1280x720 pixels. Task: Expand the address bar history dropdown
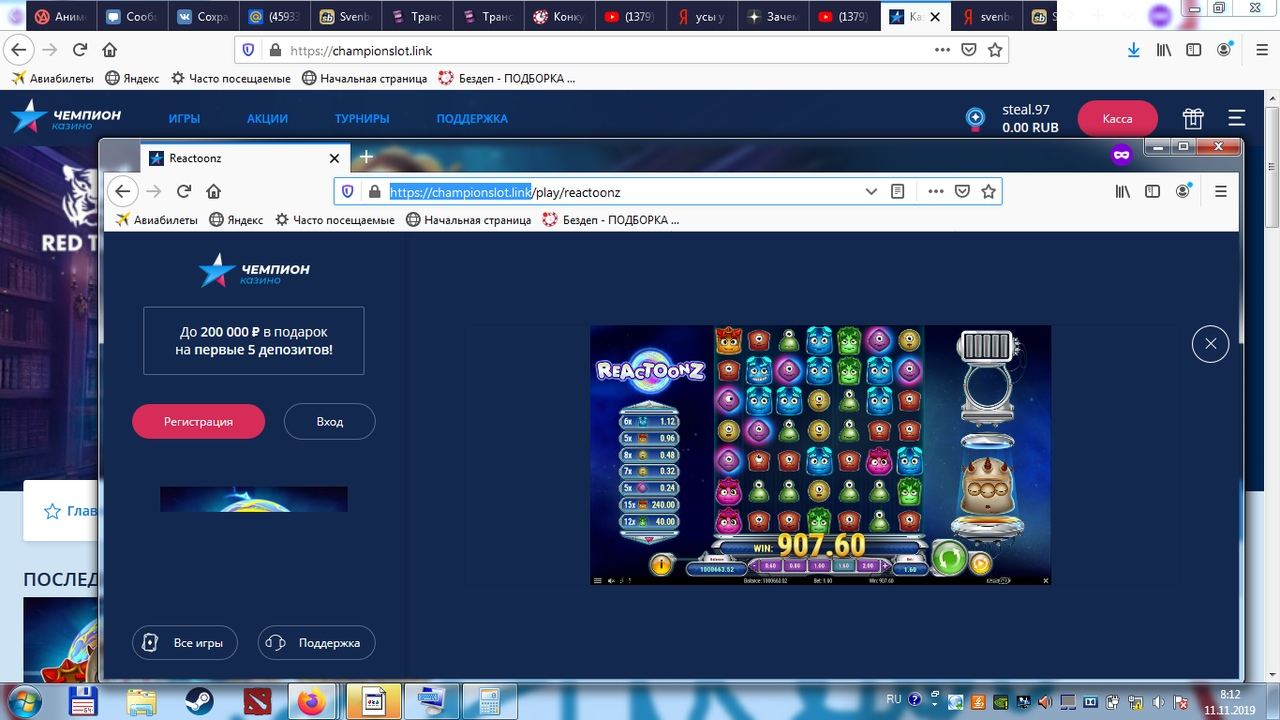tap(871, 191)
